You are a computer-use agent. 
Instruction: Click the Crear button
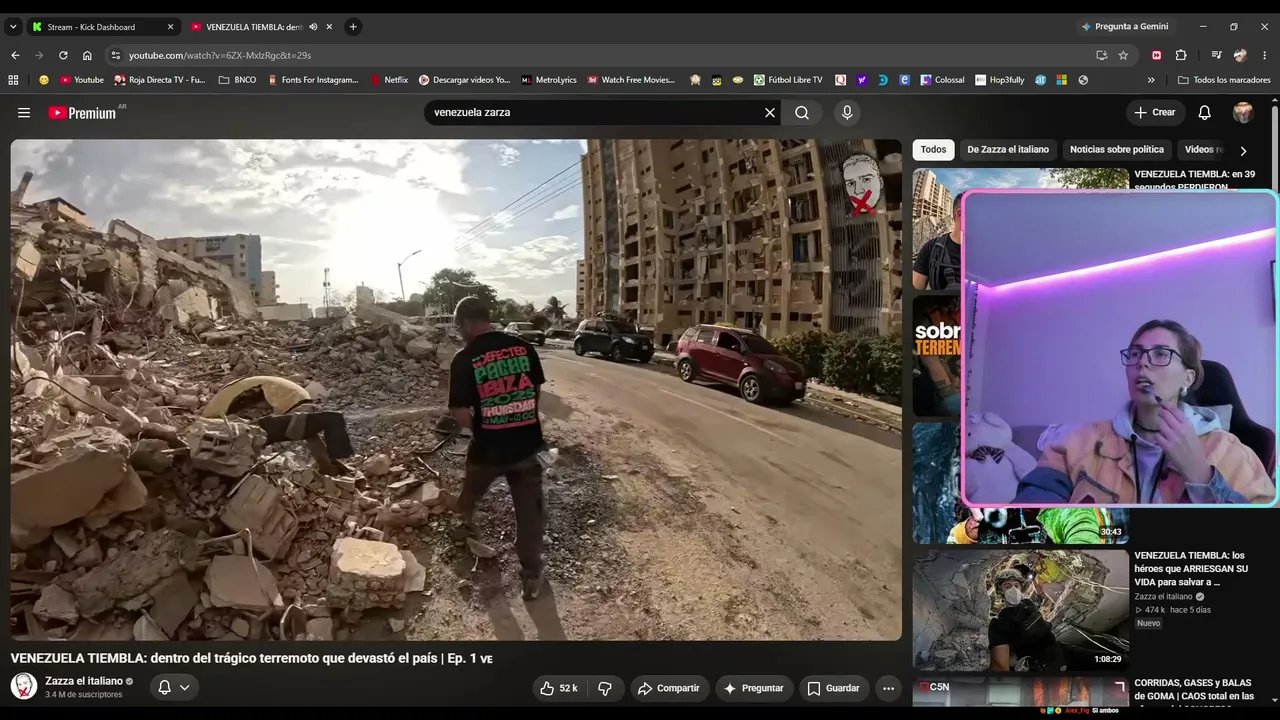click(1155, 113)
